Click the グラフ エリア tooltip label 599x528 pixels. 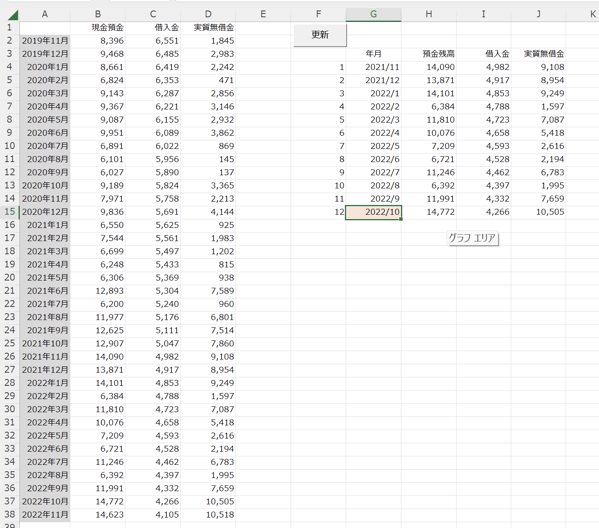click(473, 238)
